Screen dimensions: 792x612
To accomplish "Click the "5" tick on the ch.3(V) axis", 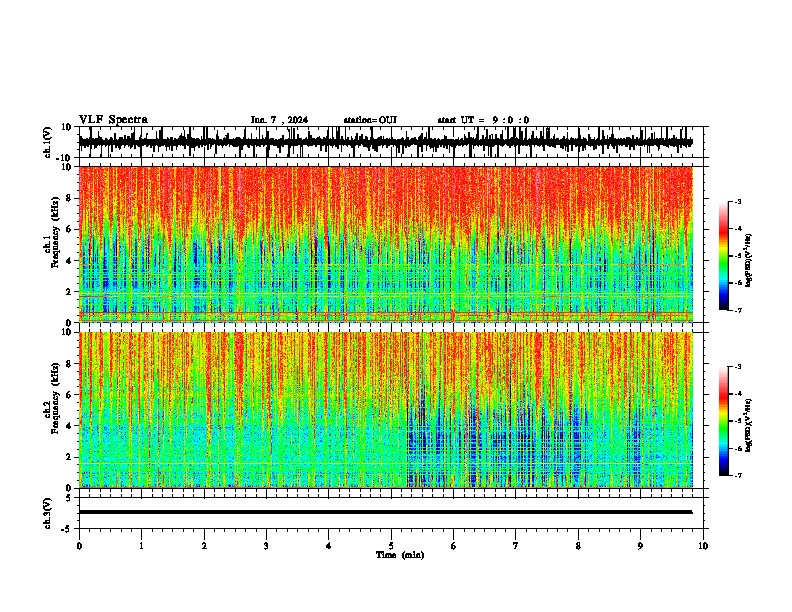I will coord(69,498).
